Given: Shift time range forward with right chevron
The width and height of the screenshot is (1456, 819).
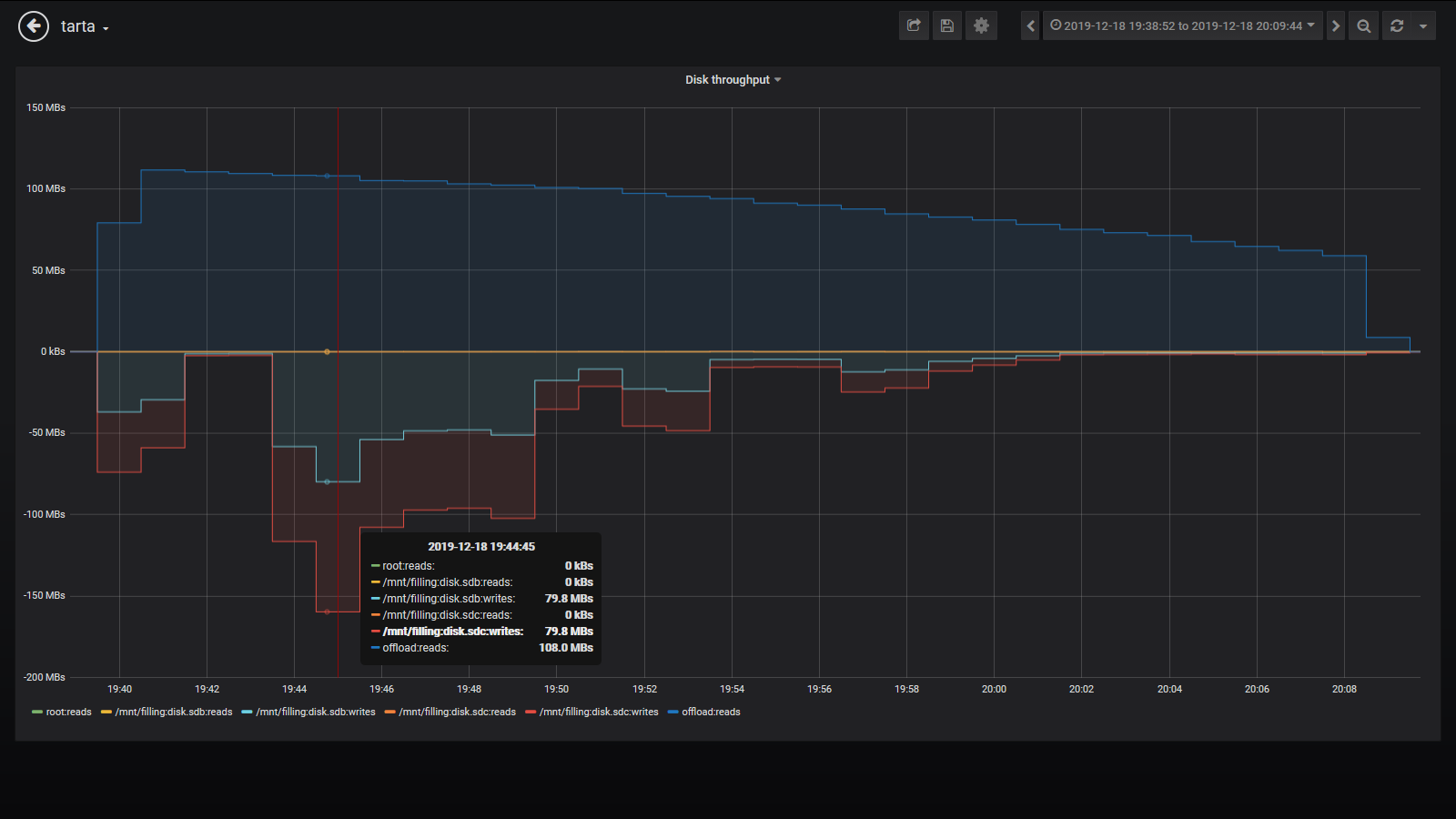Looking at the screenshot, I should [1335, 25].
